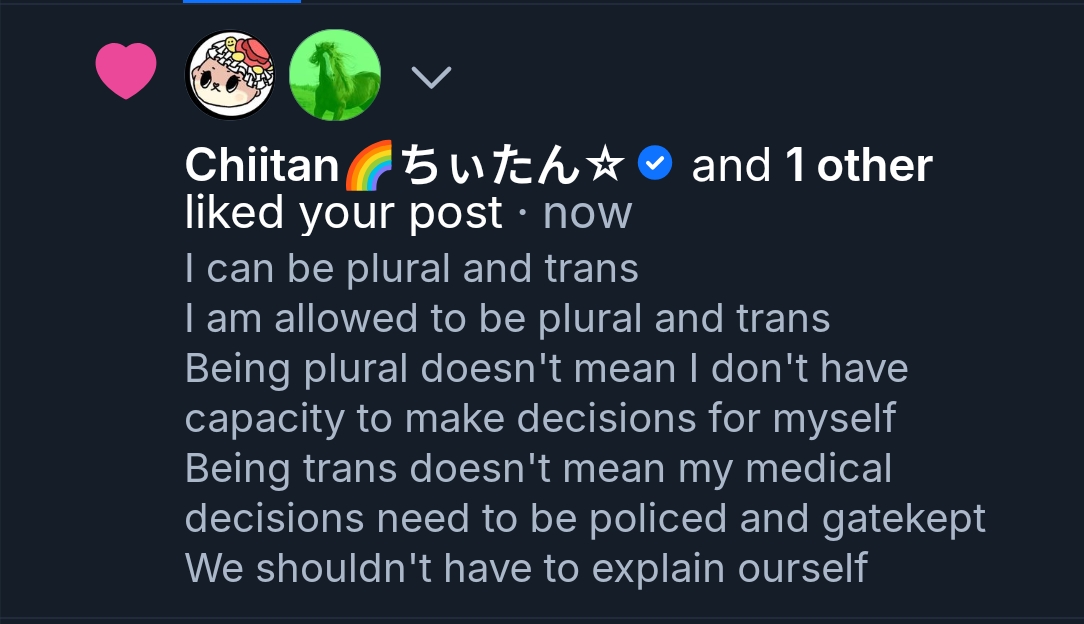
Task: Open Chiitan's cartoon mascot avatar
Action: point(231,75)
